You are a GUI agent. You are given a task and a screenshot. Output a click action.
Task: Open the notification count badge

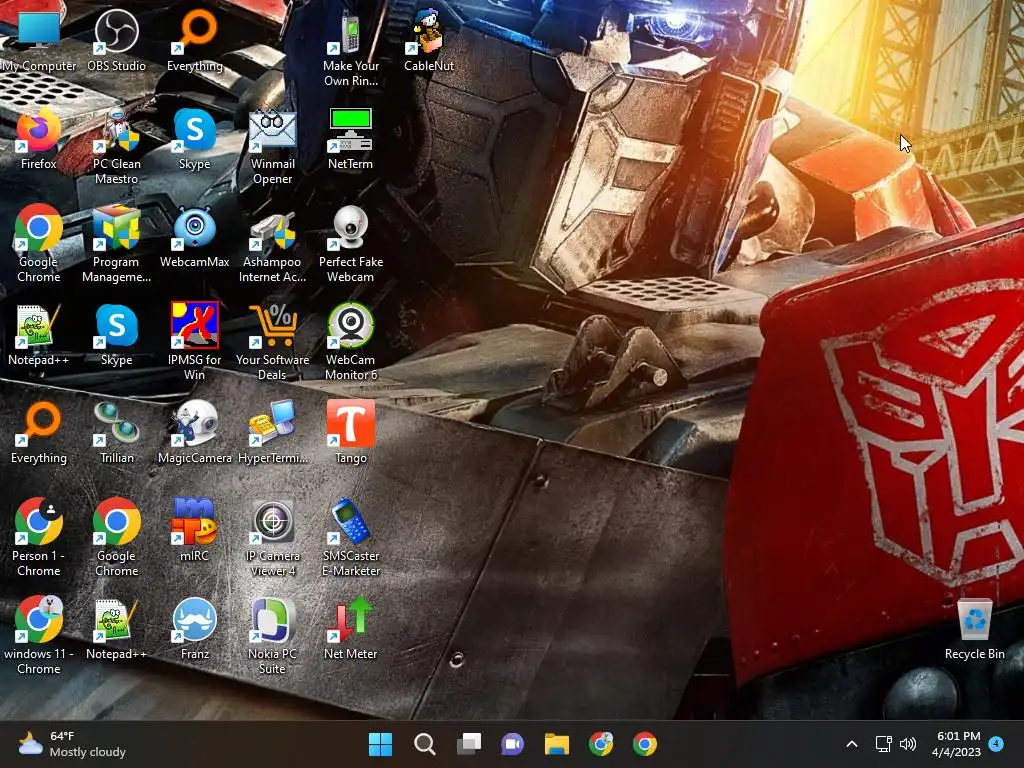click(x=996, y=744)
